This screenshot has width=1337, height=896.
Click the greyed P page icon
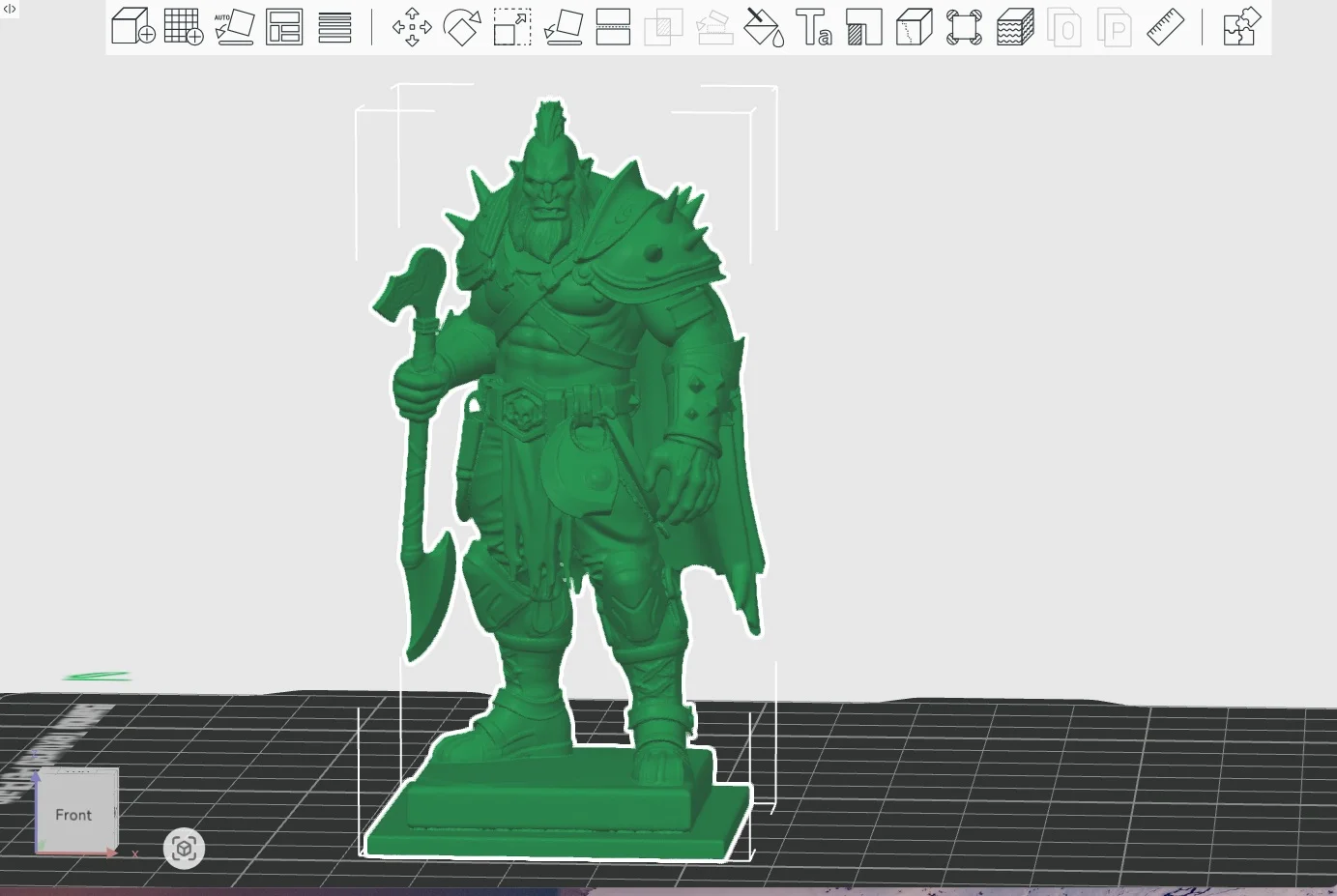tap(1116, 26)
